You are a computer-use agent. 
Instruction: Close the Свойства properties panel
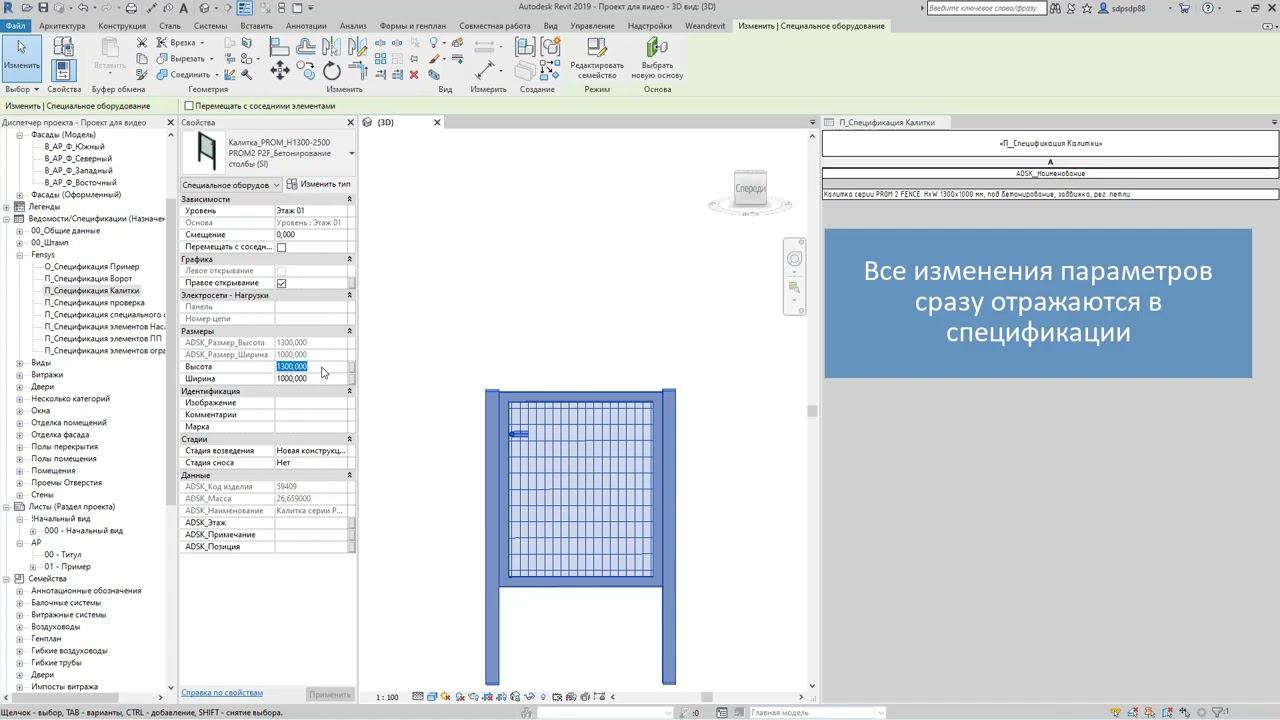pos(350,122)
